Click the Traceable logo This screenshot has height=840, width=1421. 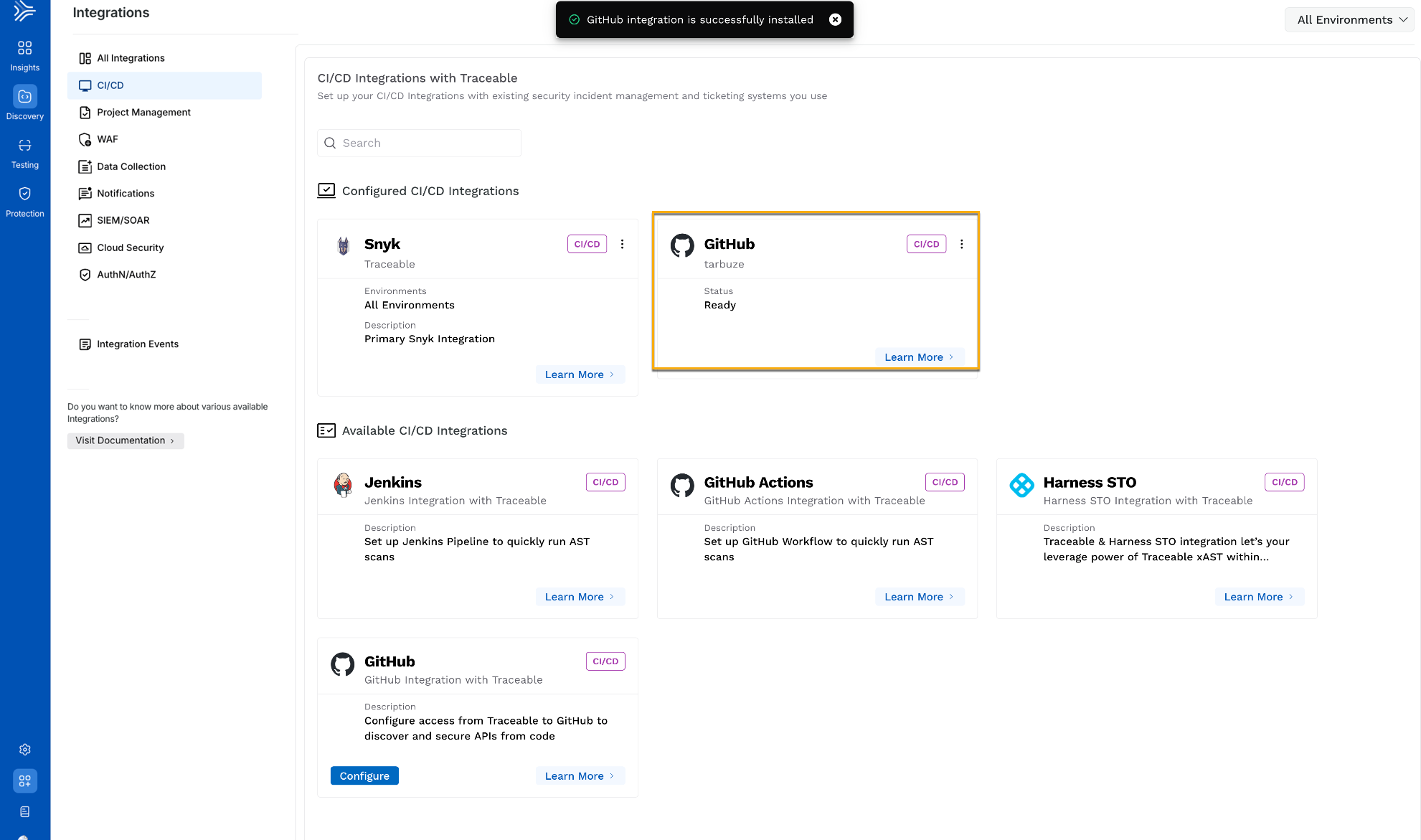coord(24,10)
